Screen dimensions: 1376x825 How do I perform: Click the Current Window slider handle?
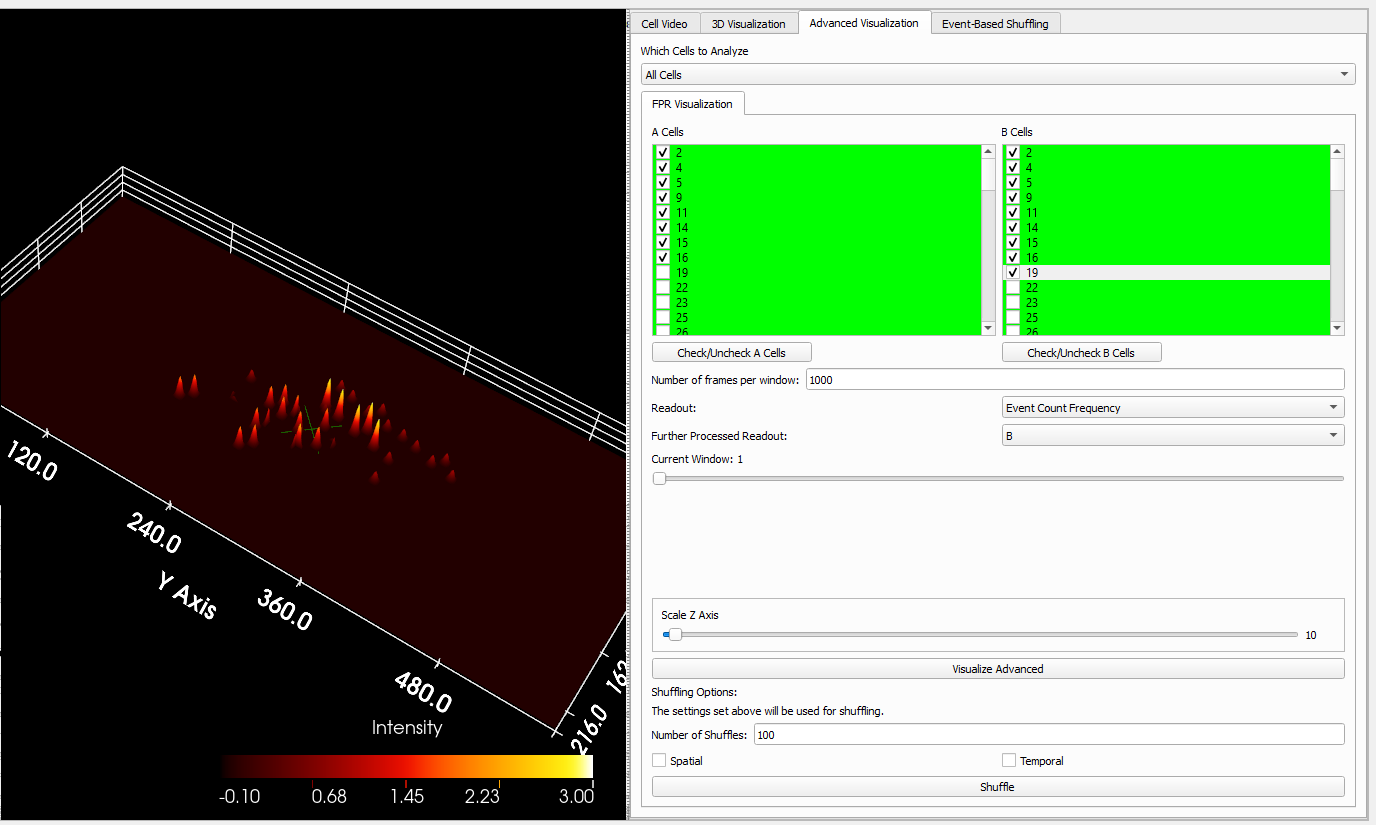659,479
